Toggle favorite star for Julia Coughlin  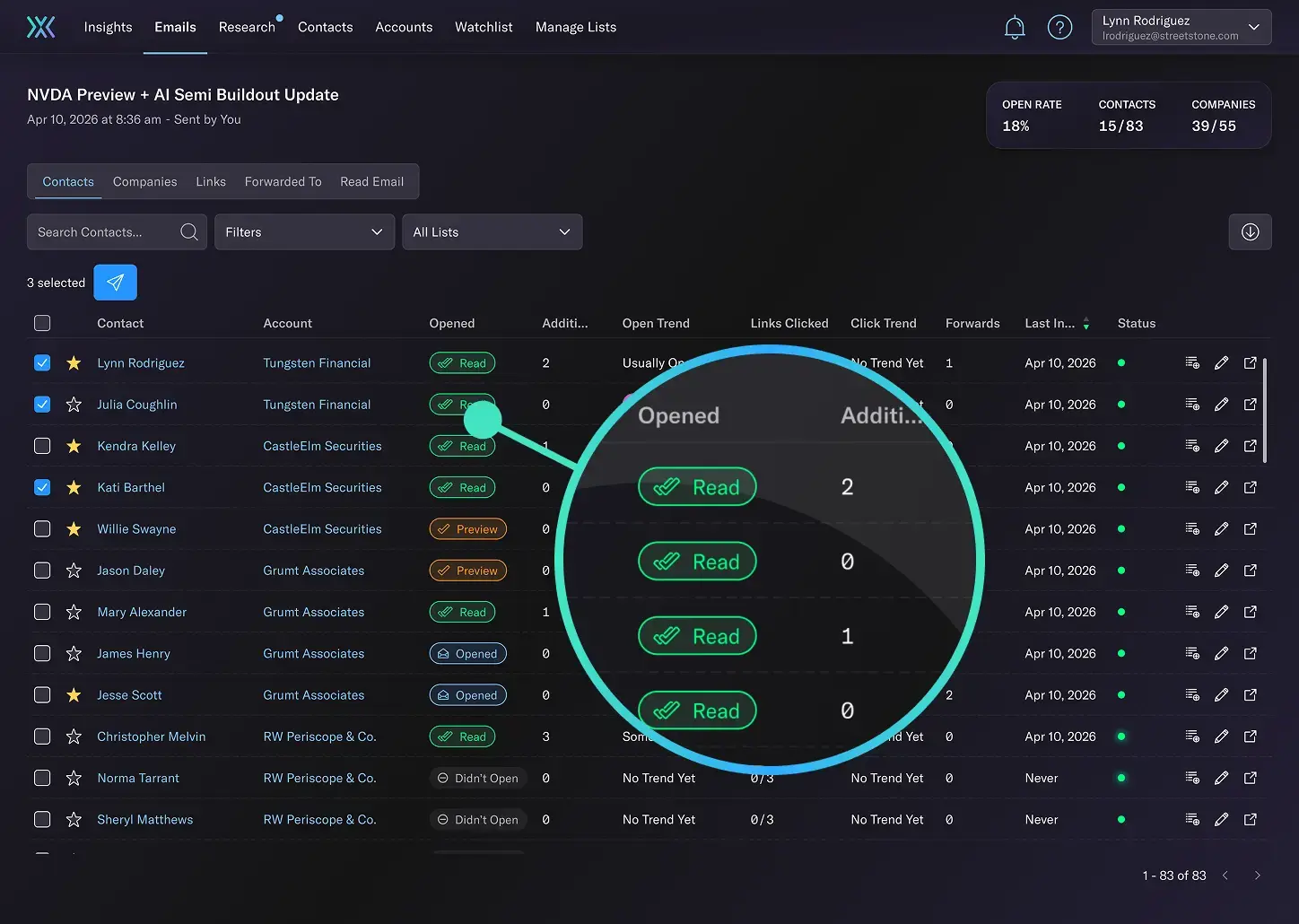click(x=74, y=405)
